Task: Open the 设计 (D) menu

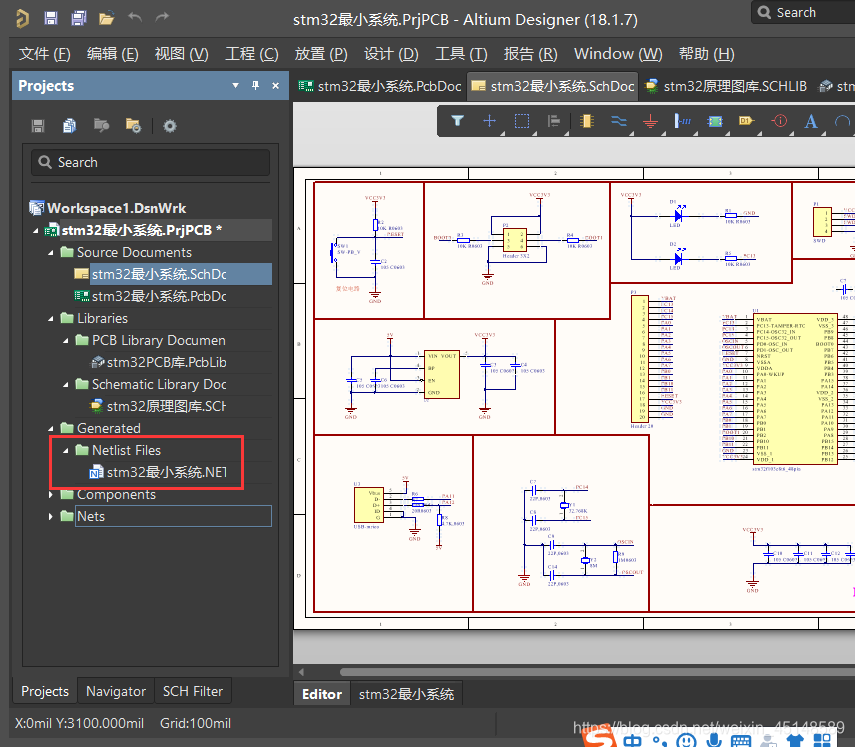Action: (x=391, y=53)
